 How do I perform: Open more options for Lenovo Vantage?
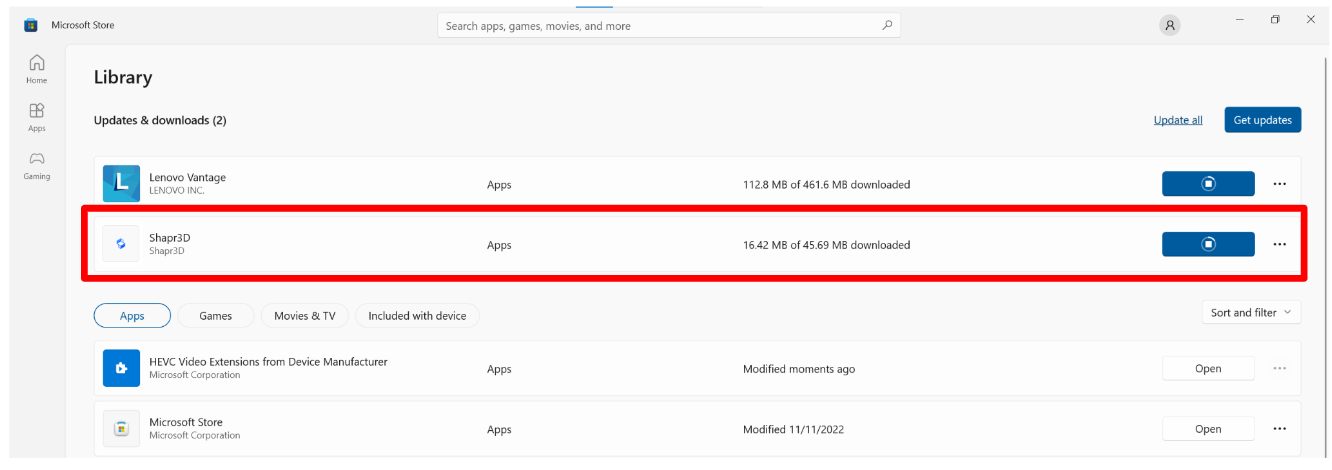1279,184
